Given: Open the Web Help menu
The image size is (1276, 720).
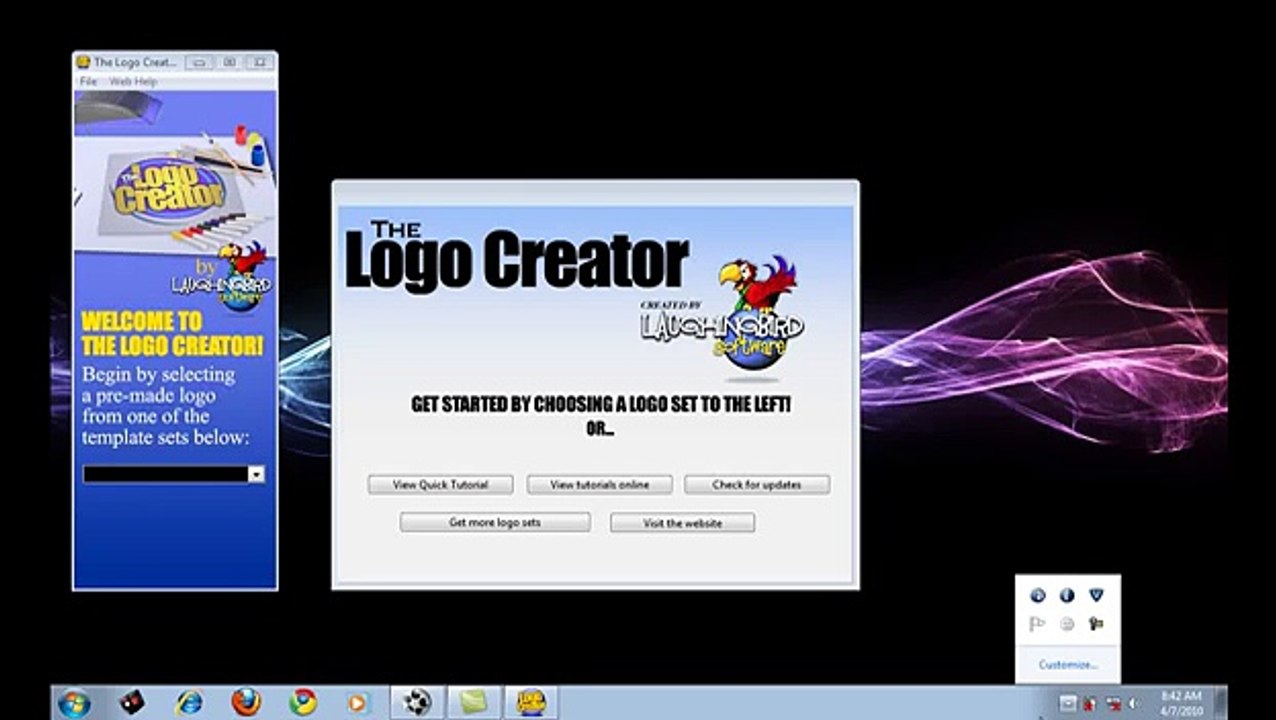Looking at the screenshot, I should pyautogui.click(x=133, y=81).
